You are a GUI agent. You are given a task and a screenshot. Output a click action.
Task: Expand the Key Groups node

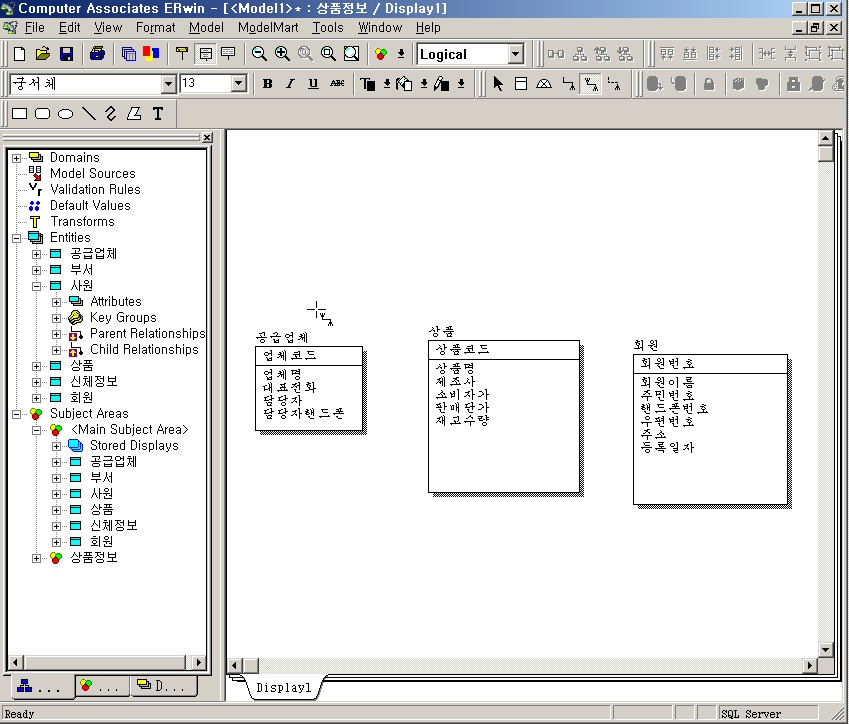[x=56, y=318]
